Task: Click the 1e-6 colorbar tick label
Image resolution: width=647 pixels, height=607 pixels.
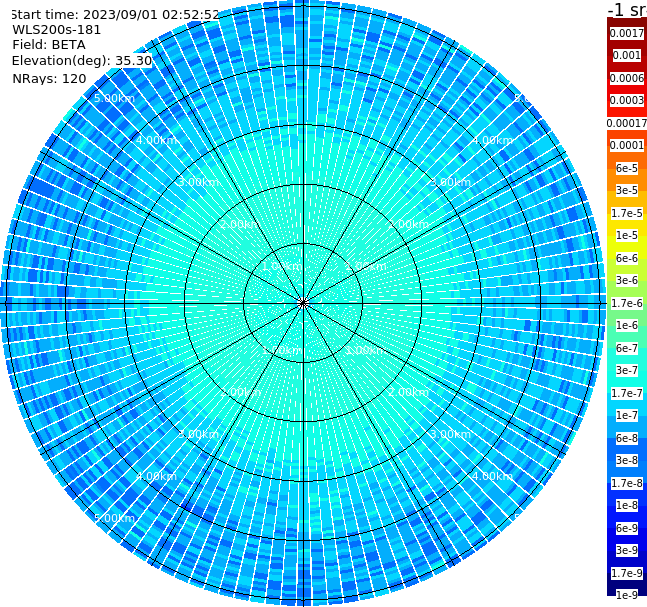Action: coord(627,325)
